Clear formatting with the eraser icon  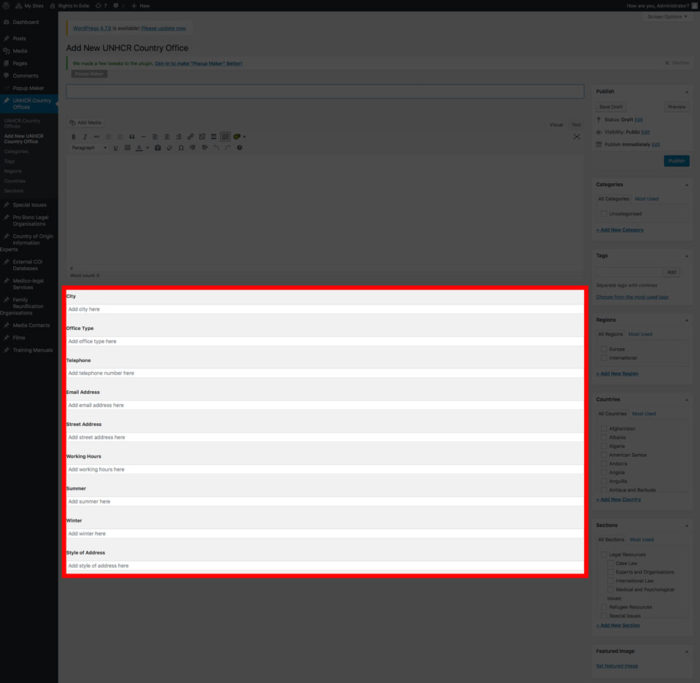pyautogui.click(x=169, y=148)
